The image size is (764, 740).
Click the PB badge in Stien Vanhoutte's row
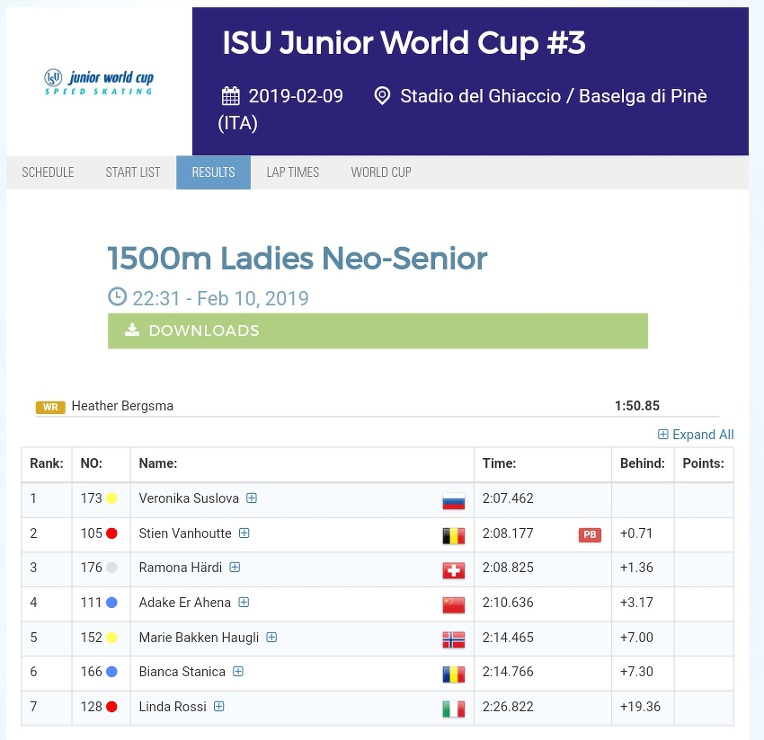(x=589, y=535)
